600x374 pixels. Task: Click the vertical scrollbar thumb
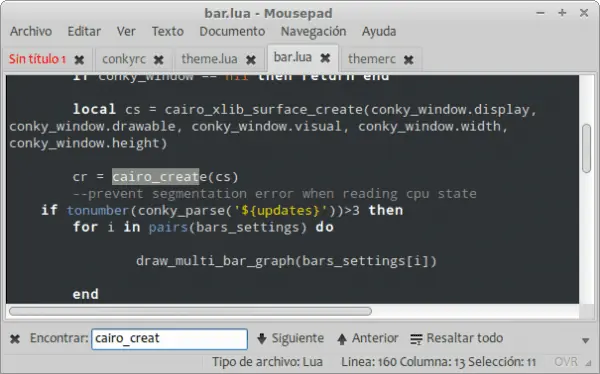pos(586,149)
